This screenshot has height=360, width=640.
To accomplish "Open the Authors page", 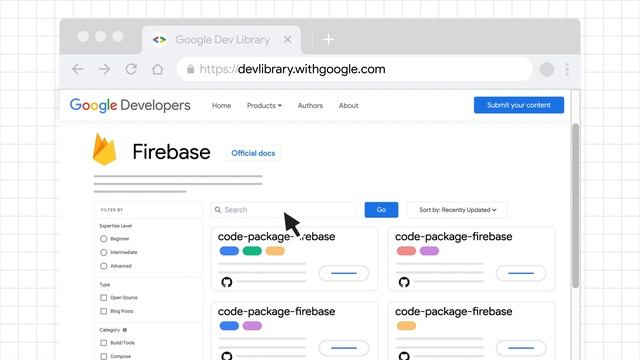I will coord(310,105).
